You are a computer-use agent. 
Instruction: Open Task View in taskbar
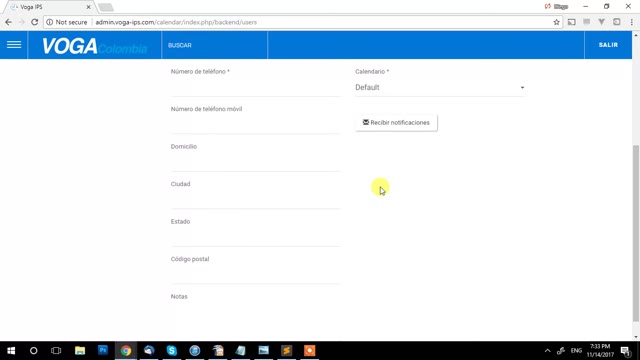point(56,351)
